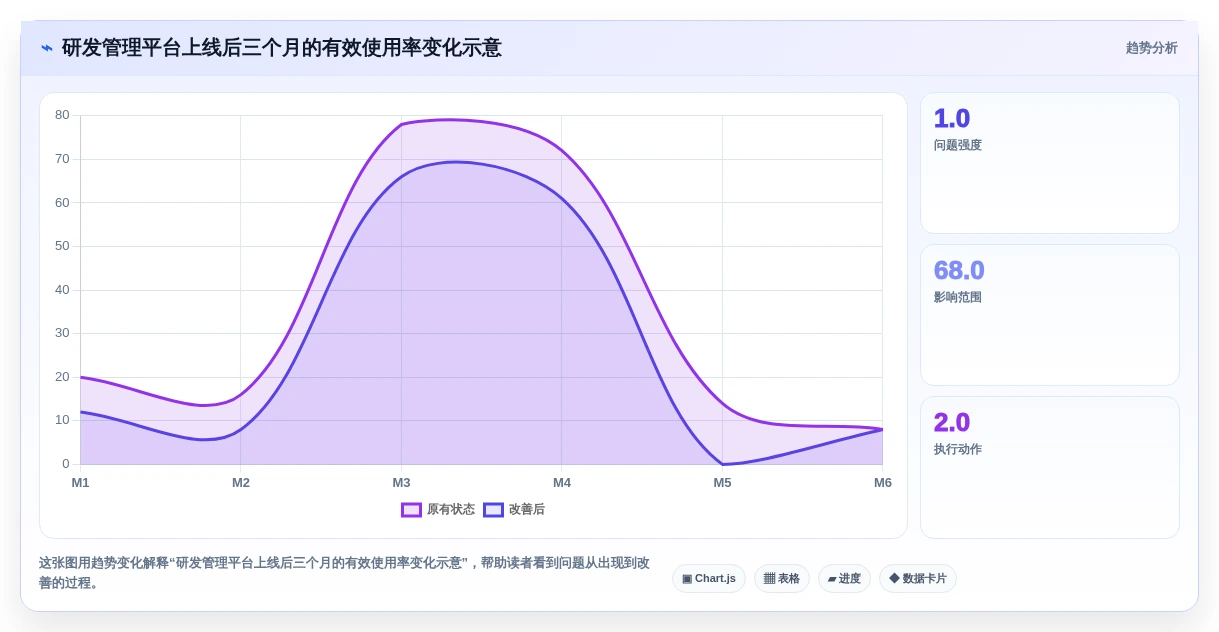The width and height of the screenshot is (1219, 632).
Task: Click the 70 y-axis tick label
Action: pos(62,159)
